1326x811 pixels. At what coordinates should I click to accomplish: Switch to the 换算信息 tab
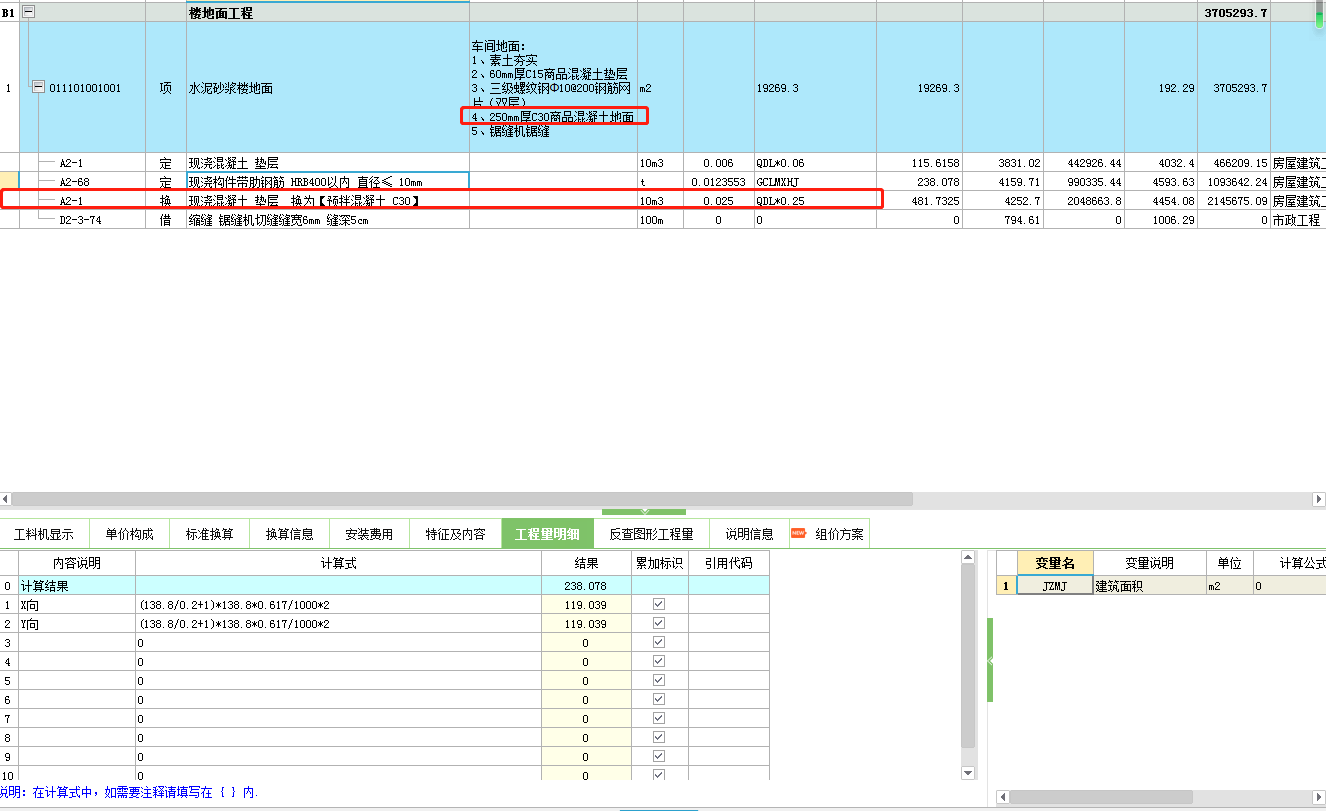[290, 534]
